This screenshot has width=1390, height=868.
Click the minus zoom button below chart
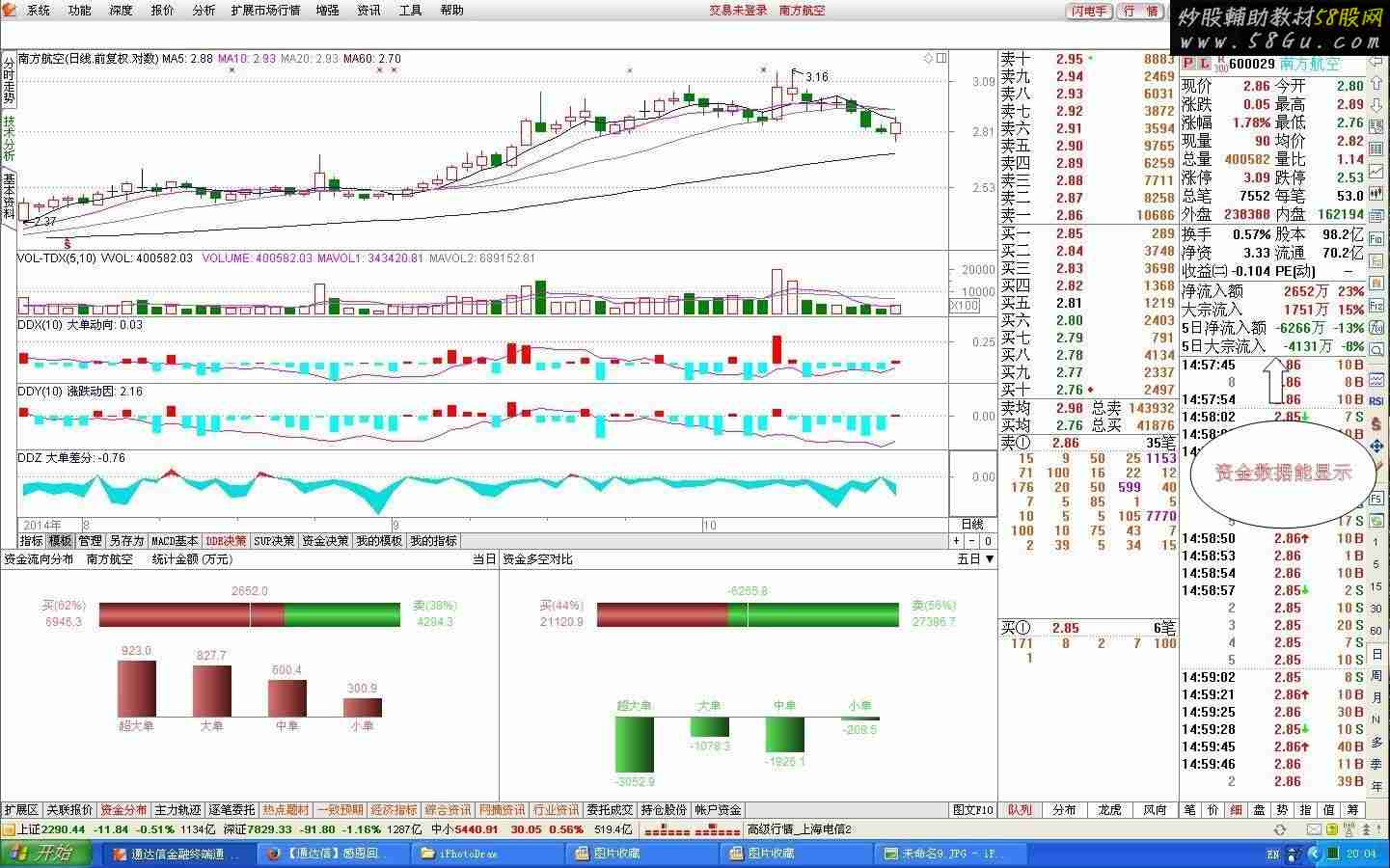tap(973, 541)
